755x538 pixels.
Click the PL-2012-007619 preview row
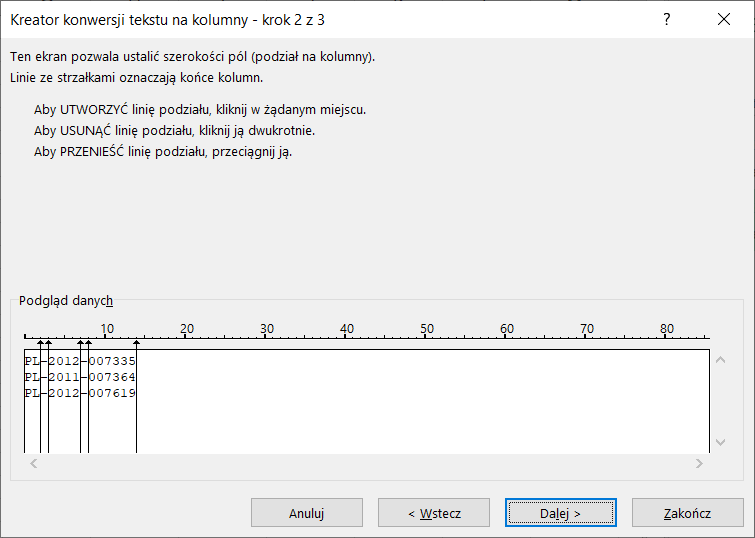(x=80, y=393)
